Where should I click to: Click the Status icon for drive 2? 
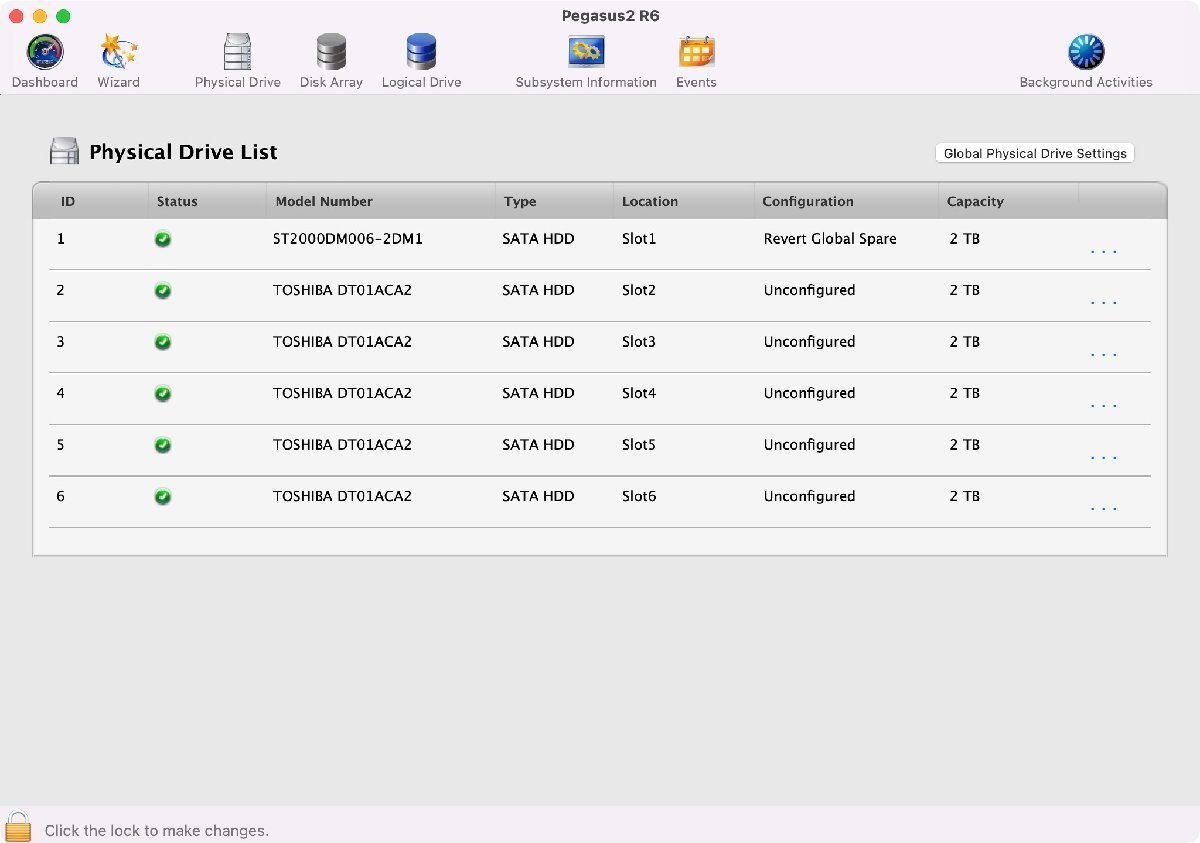point(163,291)
